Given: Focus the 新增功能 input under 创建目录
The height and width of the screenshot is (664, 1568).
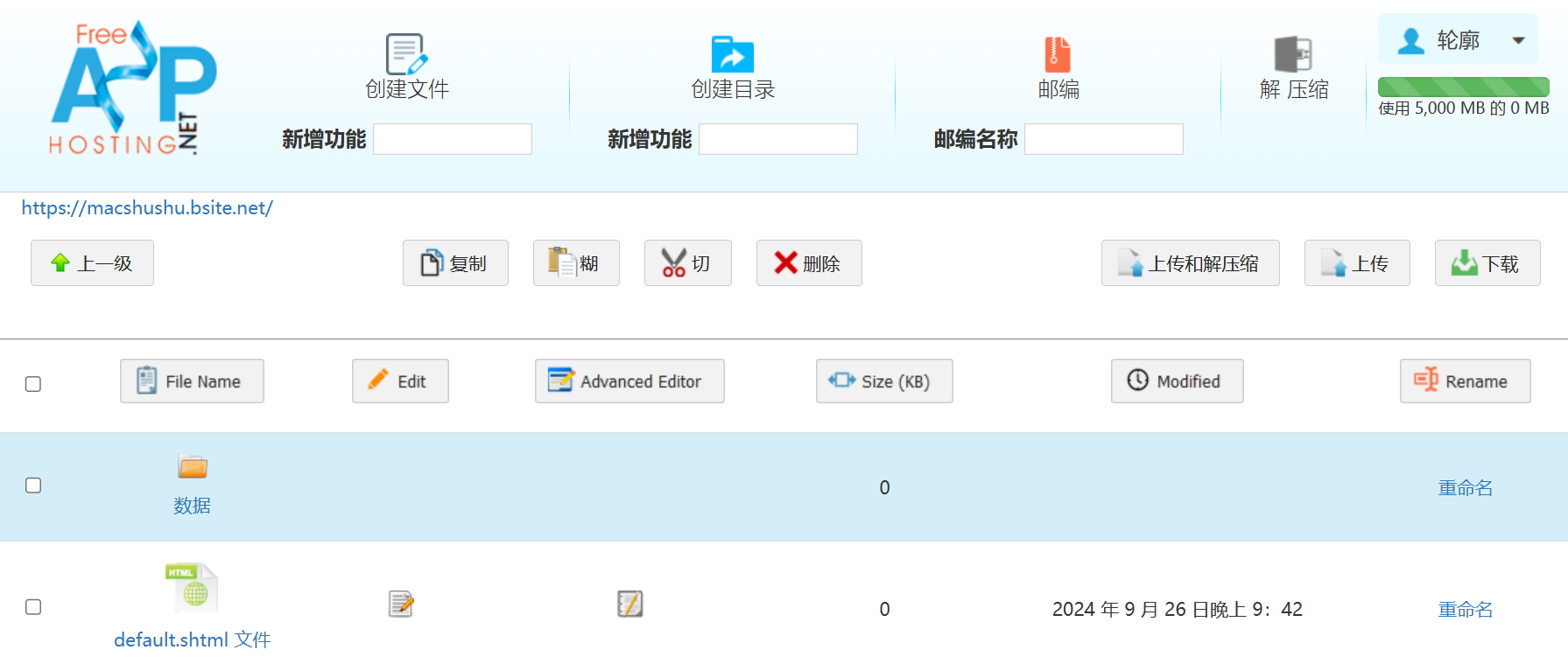Looking at the screenshot, I should click(x=778, y=139).
